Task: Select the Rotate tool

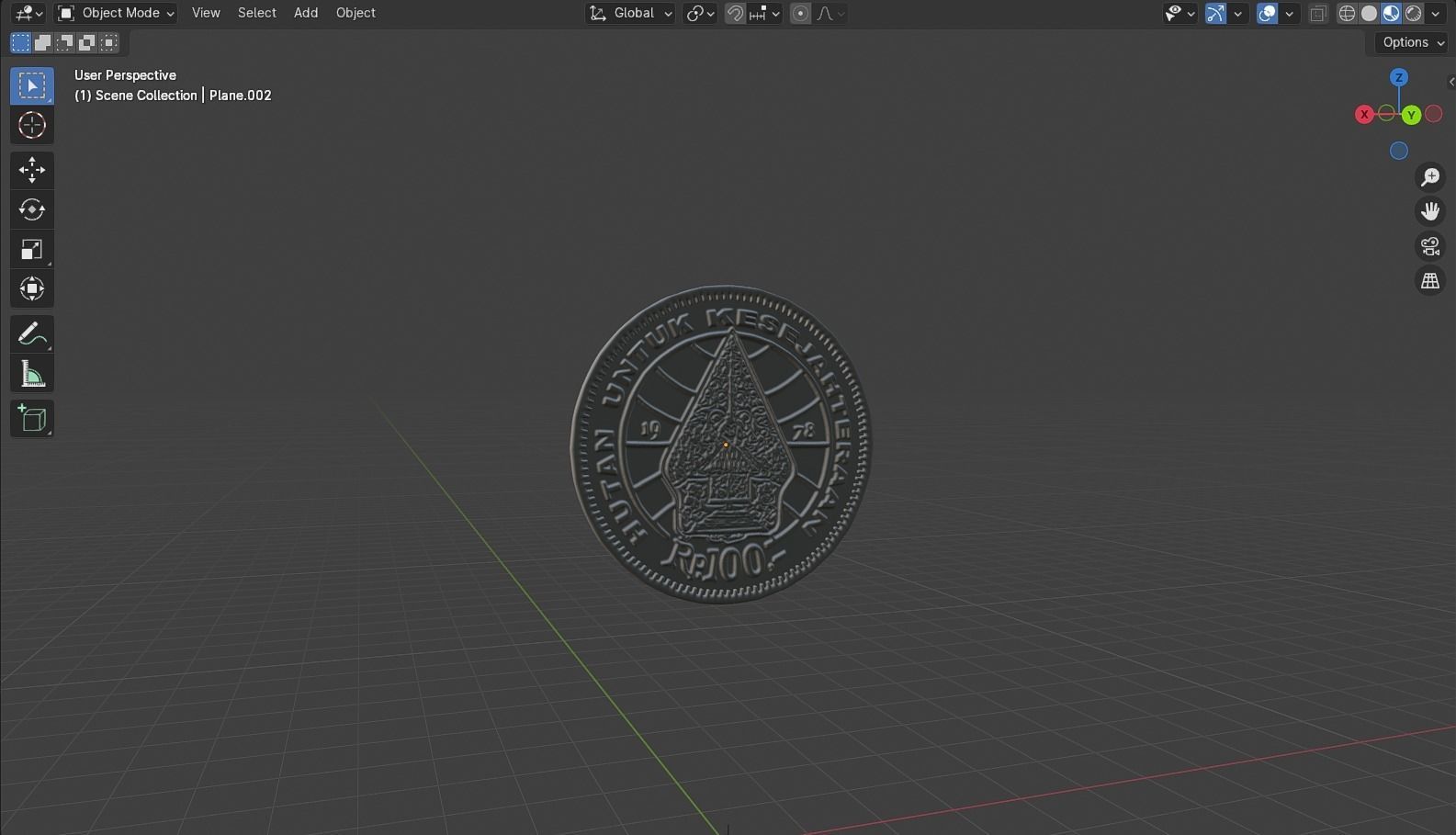Action: 32,209
